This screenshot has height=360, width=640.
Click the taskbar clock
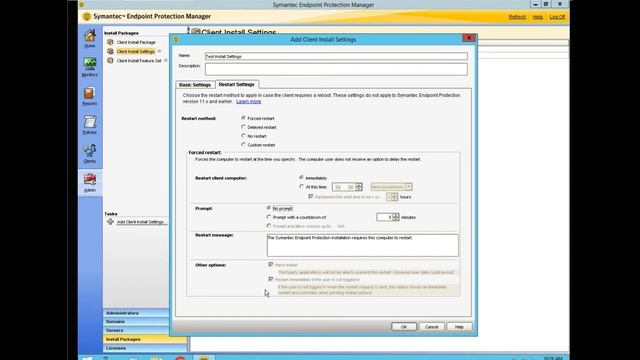[x=553, y=358]
